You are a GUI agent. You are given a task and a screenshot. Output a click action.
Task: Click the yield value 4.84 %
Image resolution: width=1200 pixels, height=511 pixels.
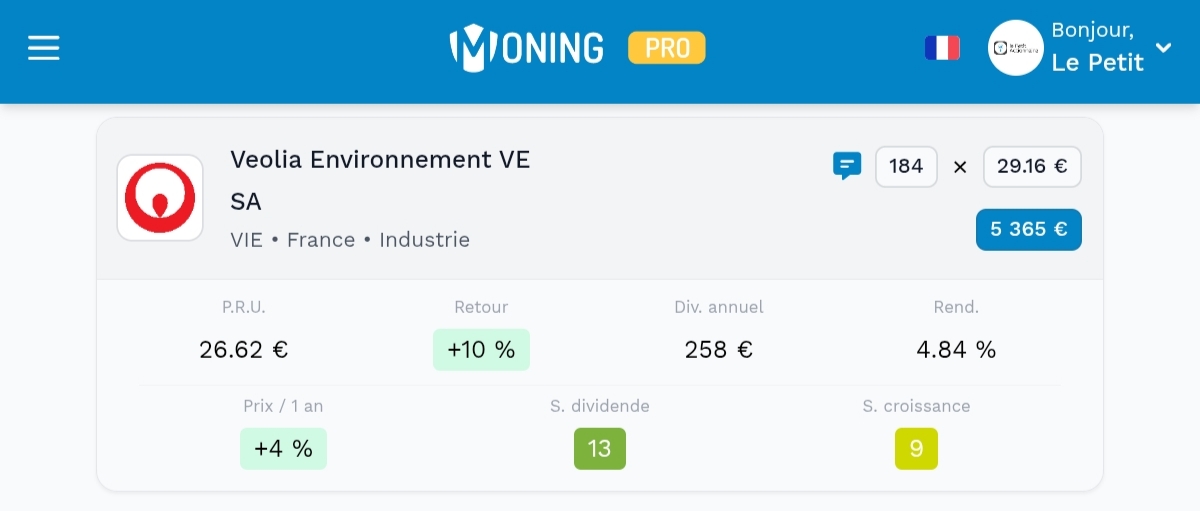(956, 350)
